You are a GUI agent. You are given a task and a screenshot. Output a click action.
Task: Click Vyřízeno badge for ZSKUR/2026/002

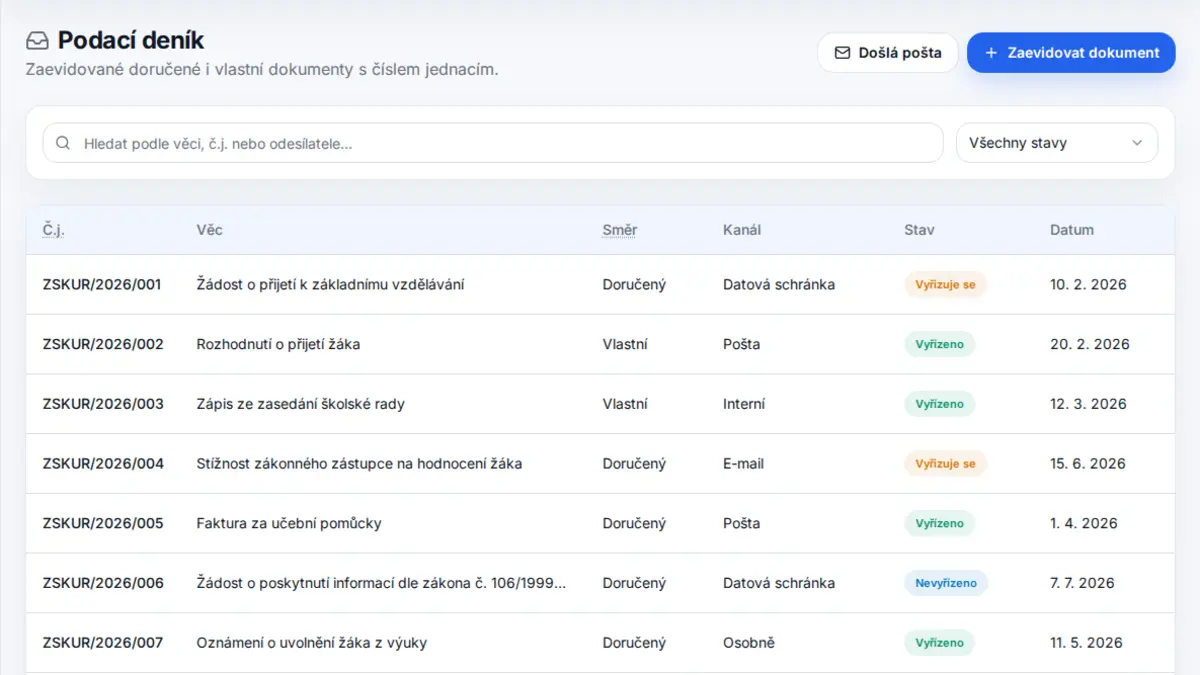pyautogui.click(x=939, y=344)
